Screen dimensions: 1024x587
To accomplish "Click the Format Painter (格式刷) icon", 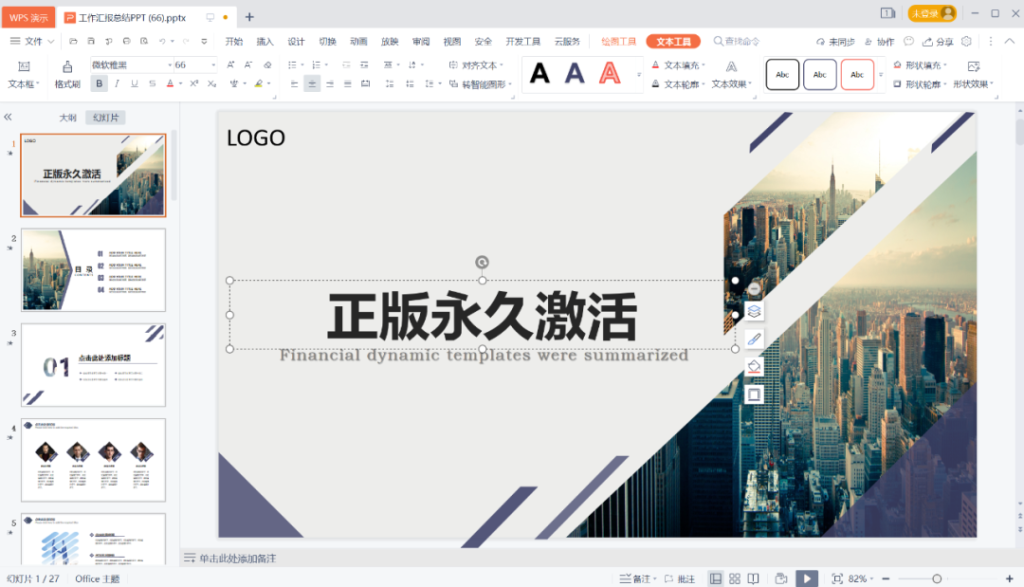I will click(x=67, y=67).
